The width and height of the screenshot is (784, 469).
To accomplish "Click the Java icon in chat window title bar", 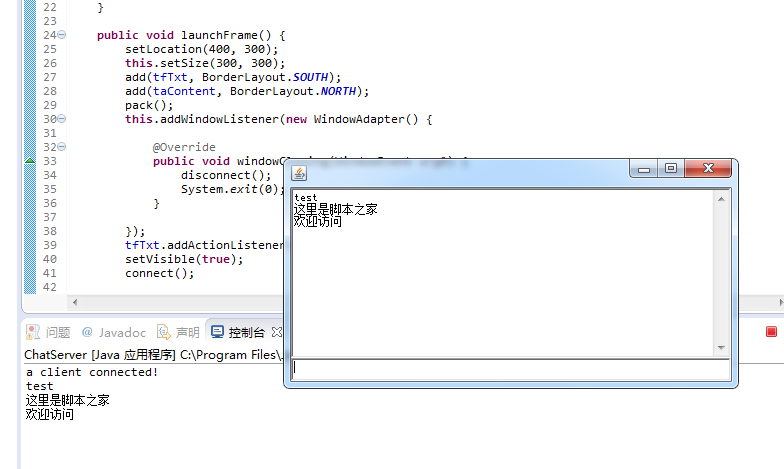I will click(x=299, y=173).
